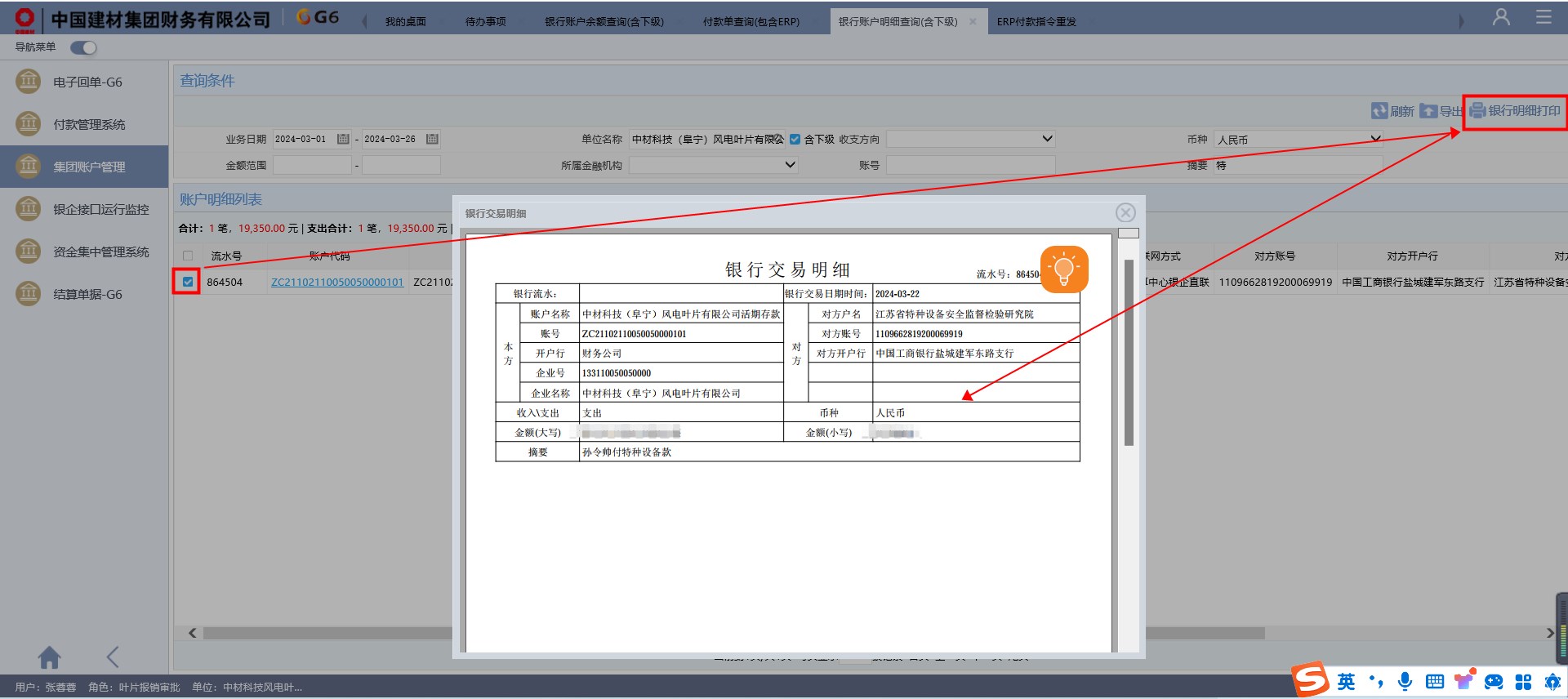Click Sogou input method S logo

1310,679
